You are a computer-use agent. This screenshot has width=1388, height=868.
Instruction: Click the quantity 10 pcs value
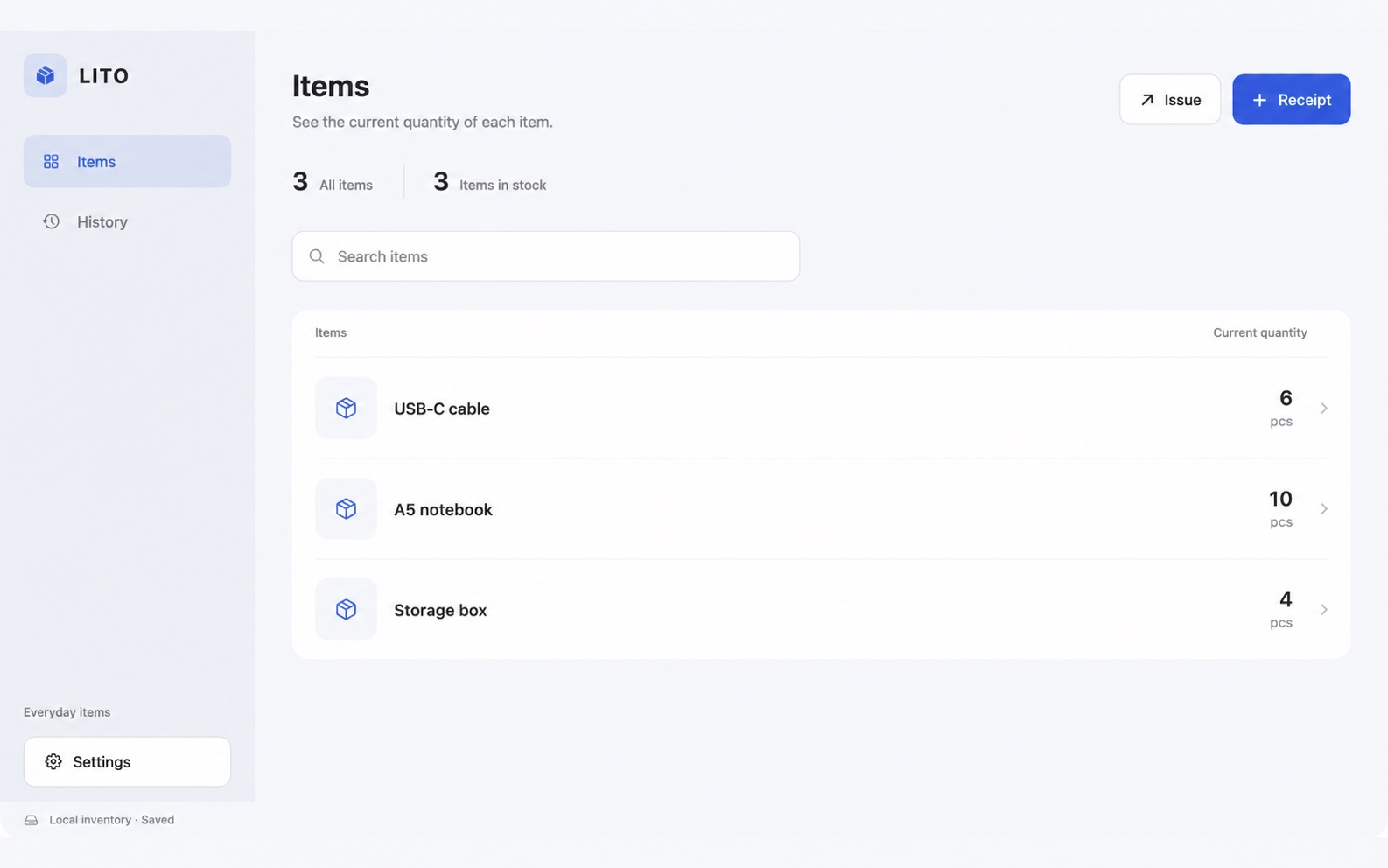point(1280,508)
